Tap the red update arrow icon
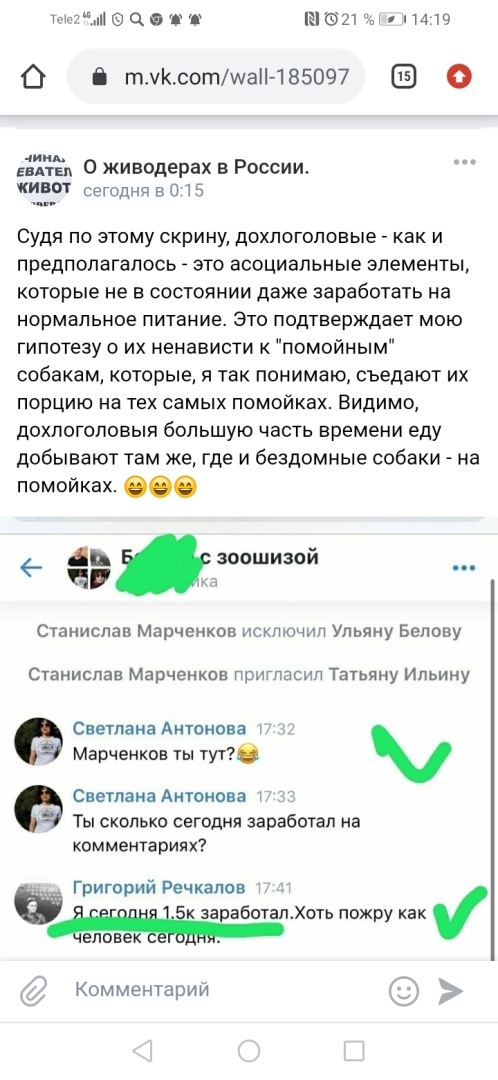498x1080 pixels. point(459,76)
